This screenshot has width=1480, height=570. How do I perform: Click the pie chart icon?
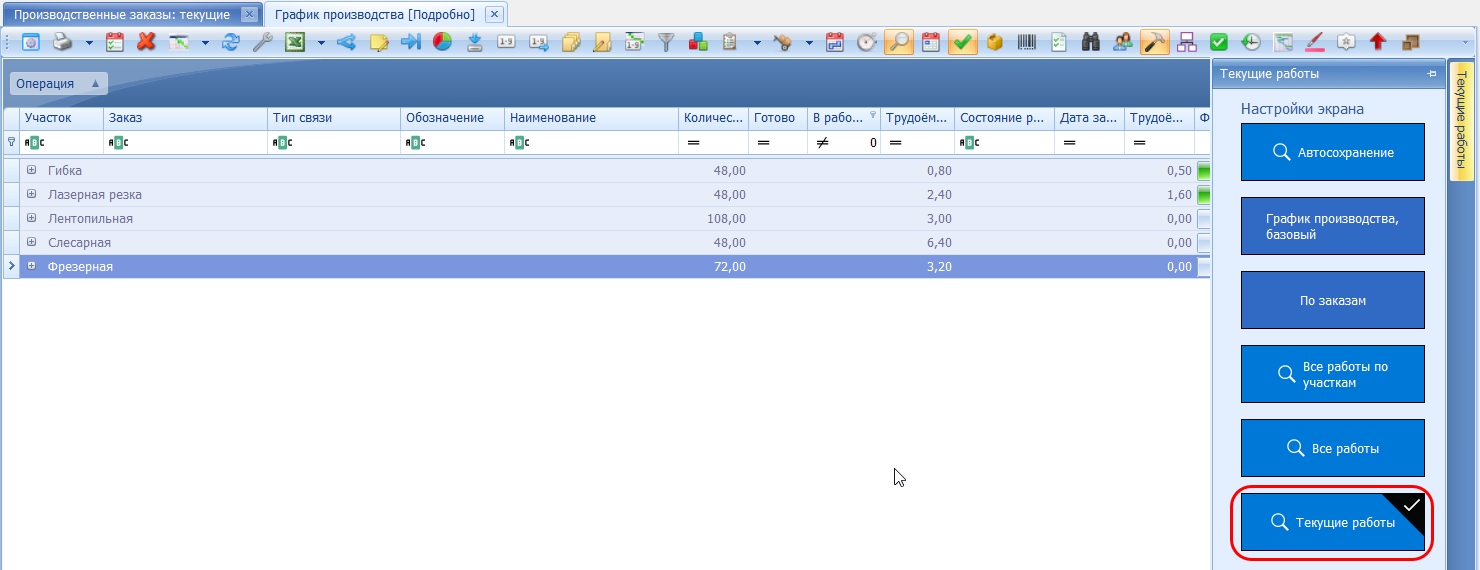tap(442, 42)
